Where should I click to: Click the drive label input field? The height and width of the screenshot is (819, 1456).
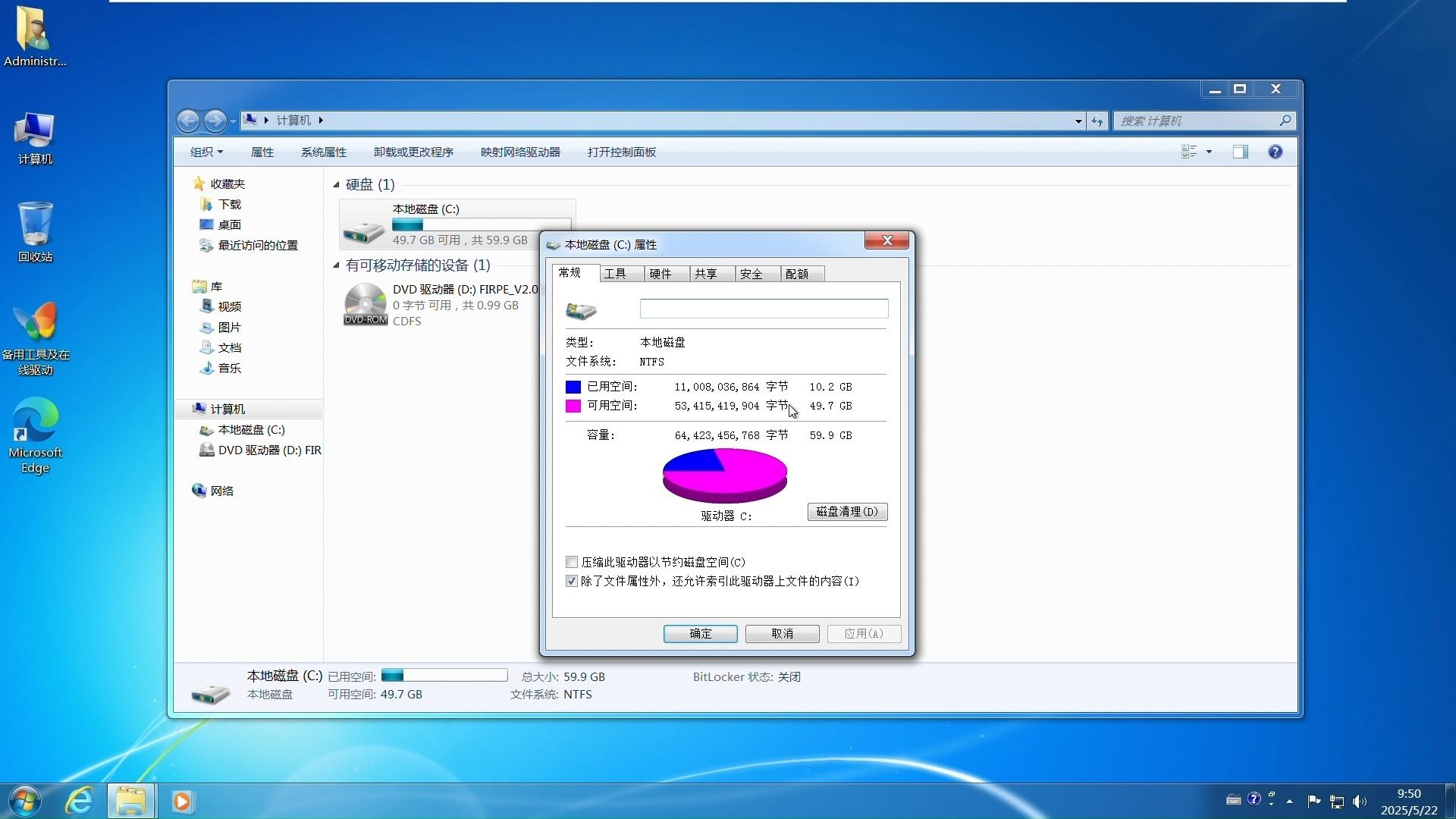point(764,309)
